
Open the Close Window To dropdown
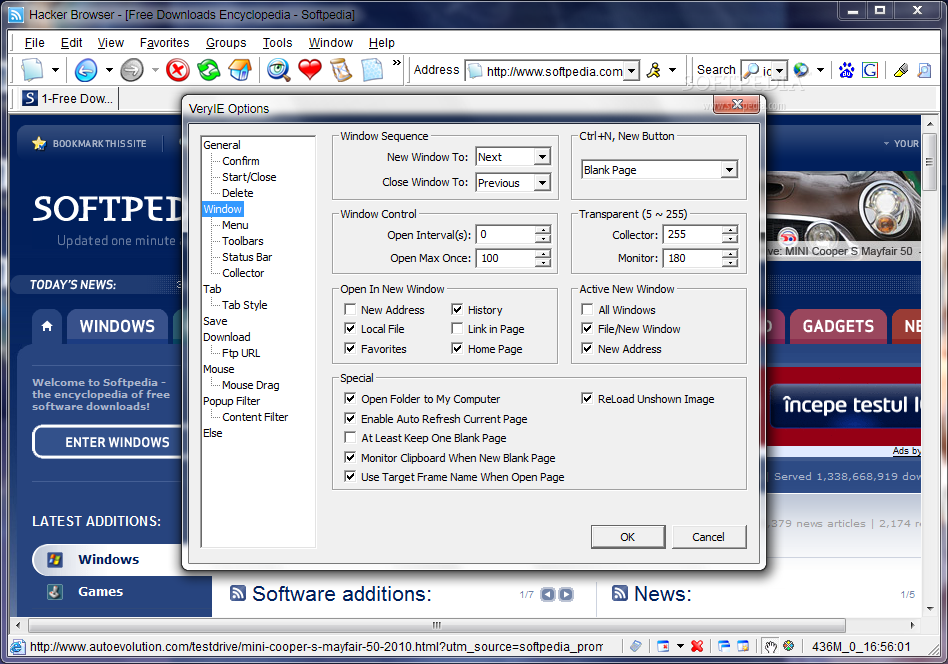click(x=542, y=182)
